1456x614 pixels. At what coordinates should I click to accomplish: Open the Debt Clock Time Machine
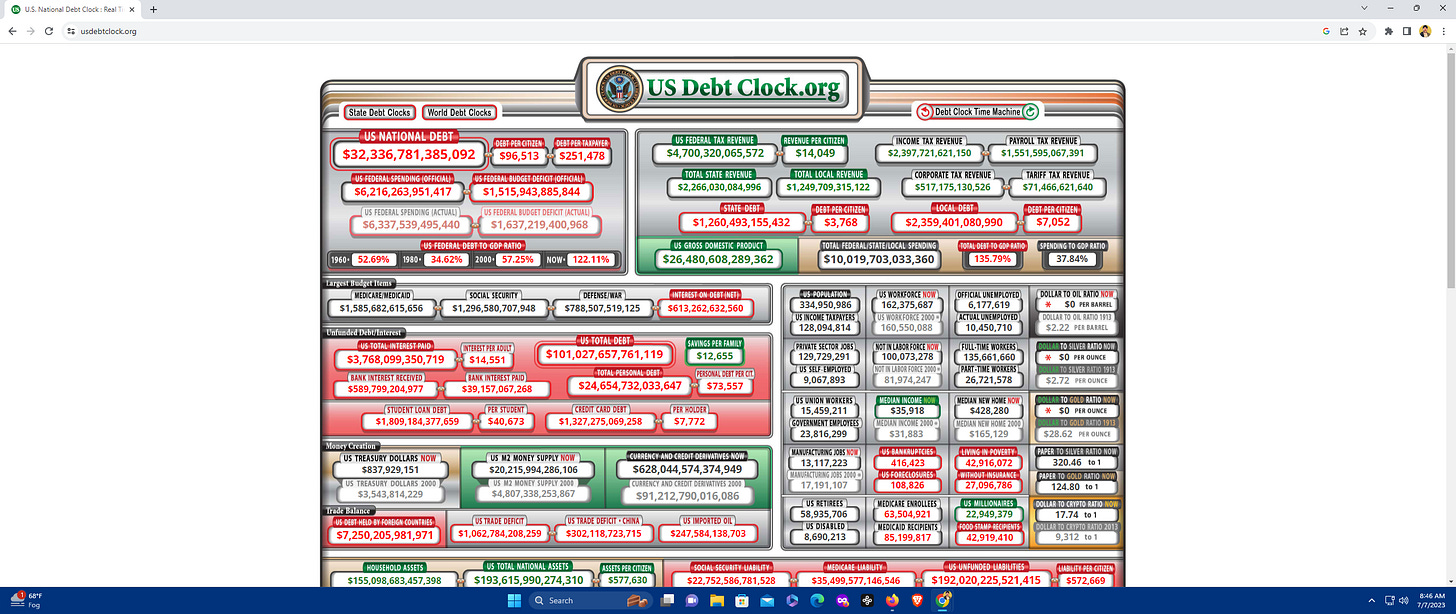click(x=978, y=112)
